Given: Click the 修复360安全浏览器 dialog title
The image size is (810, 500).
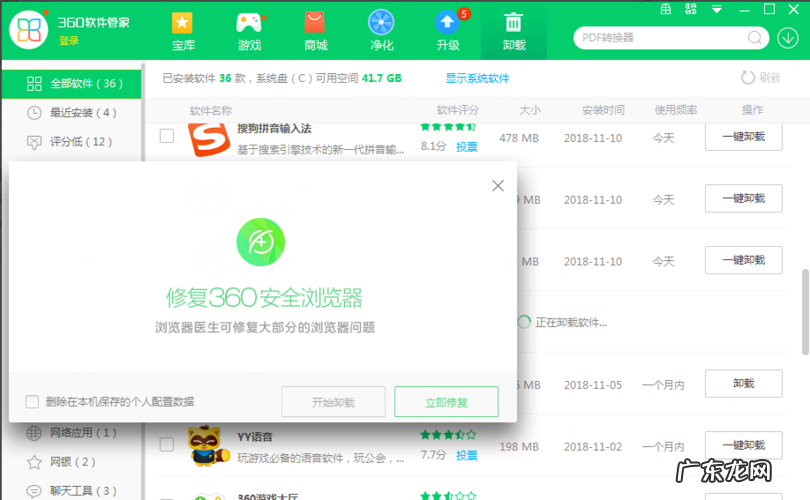Looking at the screenshot, I should click(264, 298).
